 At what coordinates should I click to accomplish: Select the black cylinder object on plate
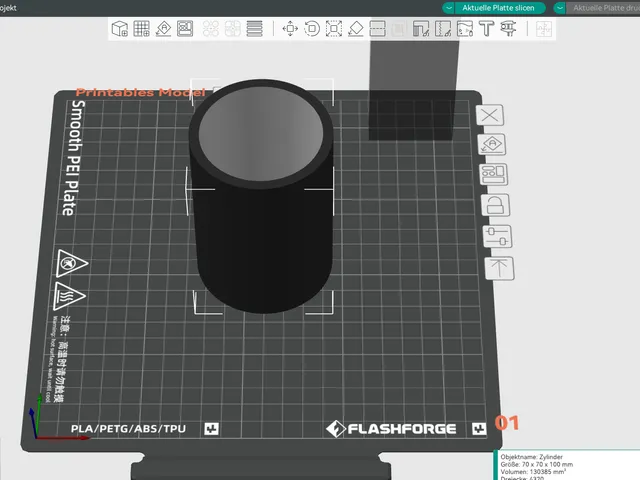261,196
